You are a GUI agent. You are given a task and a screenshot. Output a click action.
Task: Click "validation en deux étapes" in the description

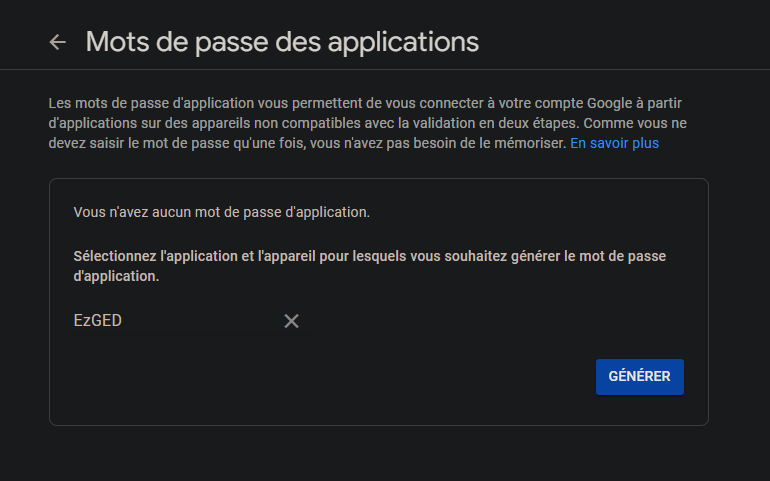tap(498, 123)
